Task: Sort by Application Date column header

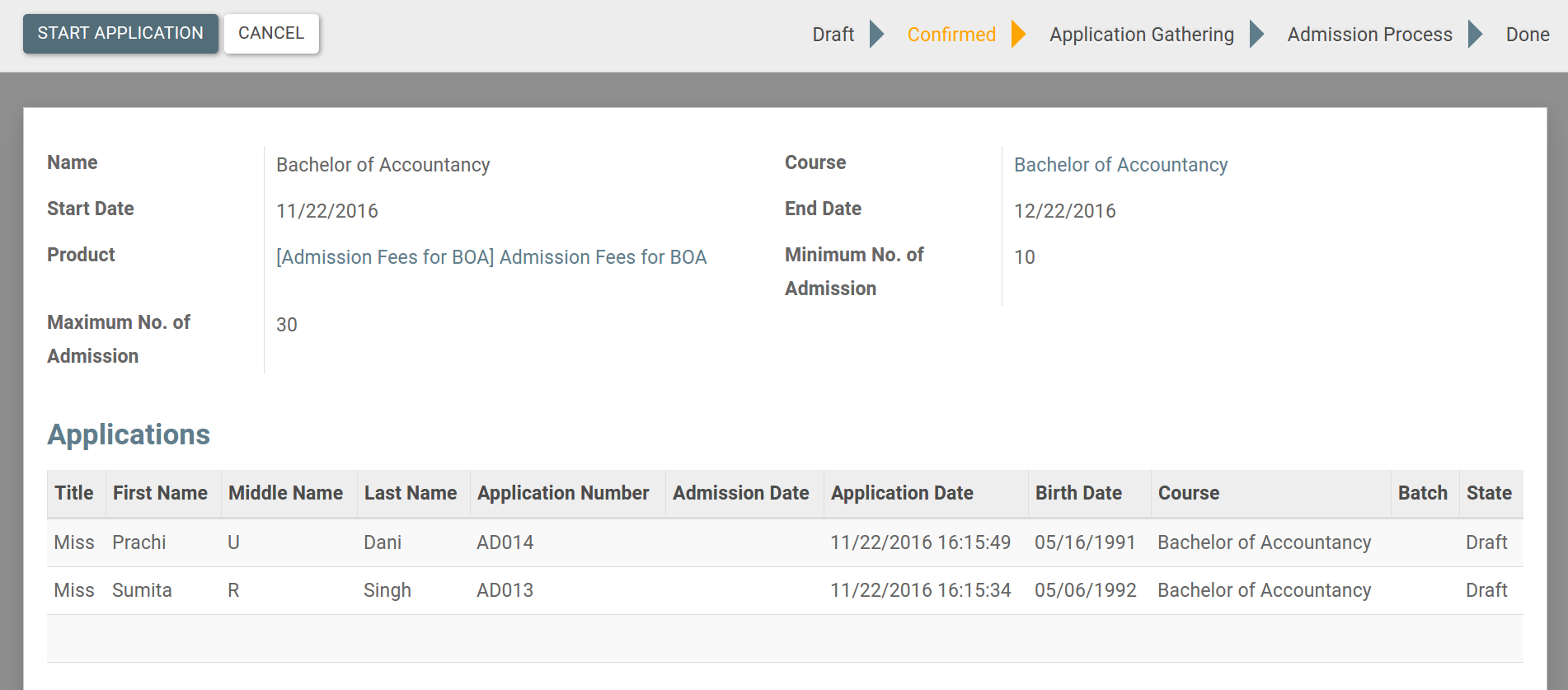Action: (902, 493)
